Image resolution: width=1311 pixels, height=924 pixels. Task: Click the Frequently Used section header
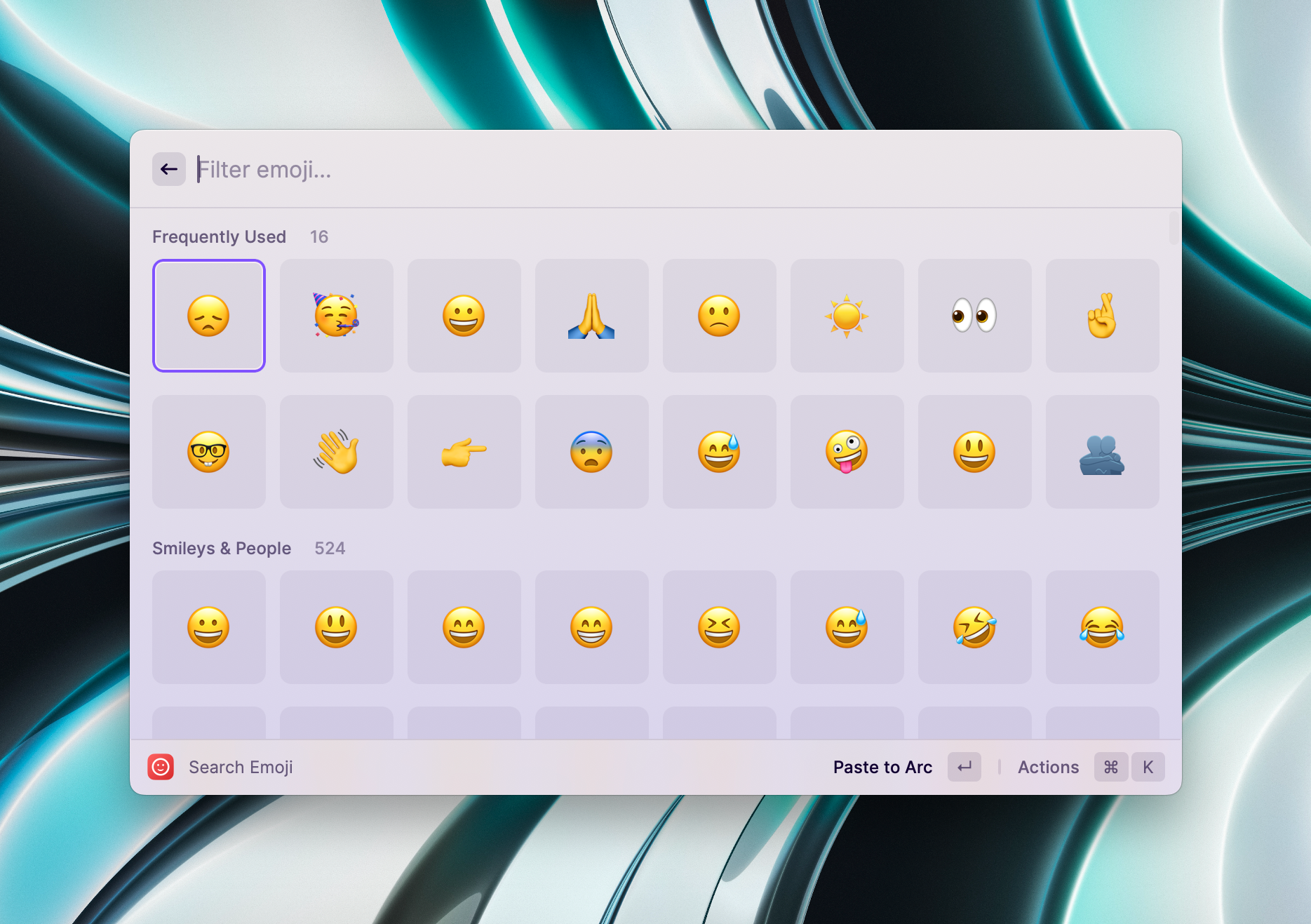click(x=219, y=237)
